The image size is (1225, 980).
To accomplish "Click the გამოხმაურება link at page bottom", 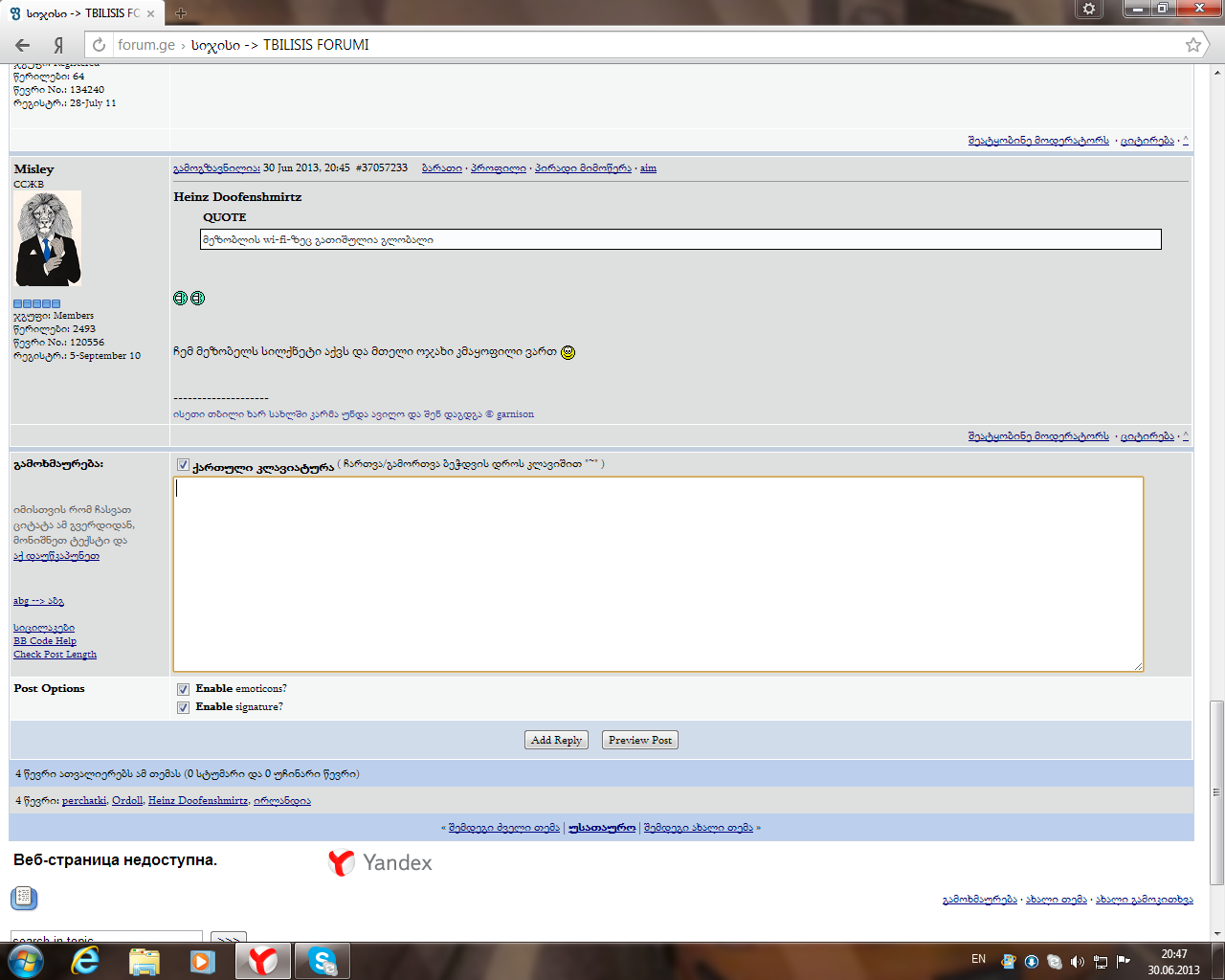I will coord(980,900).
